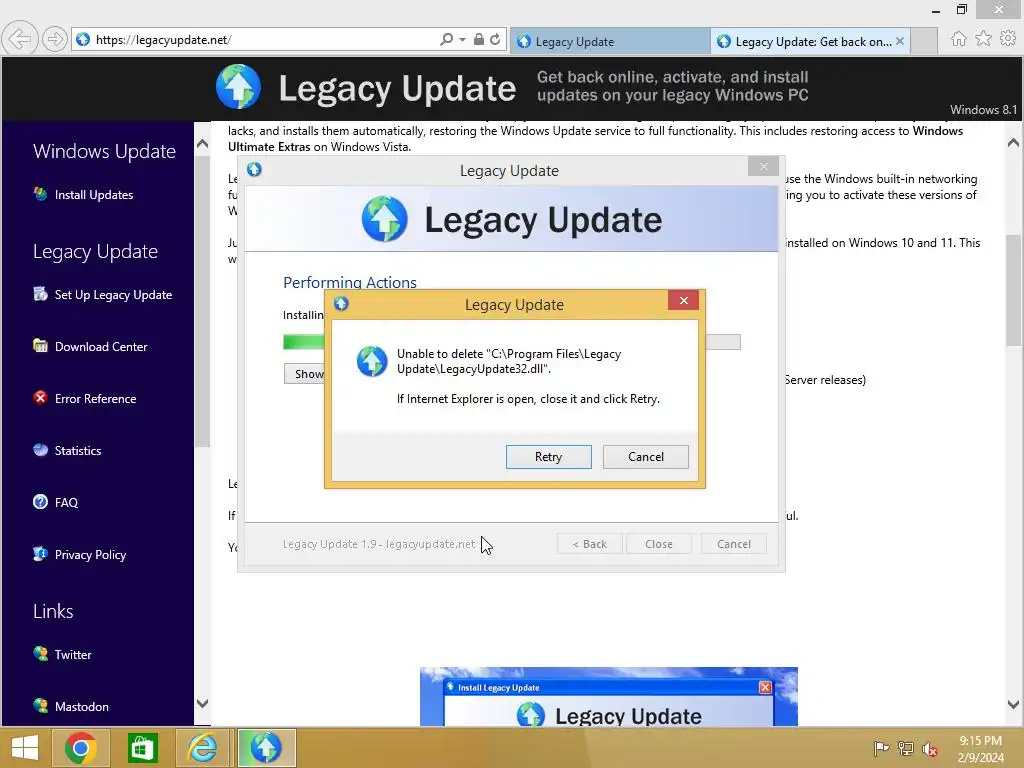Click the security lock icon in address bar

(479, 39)
